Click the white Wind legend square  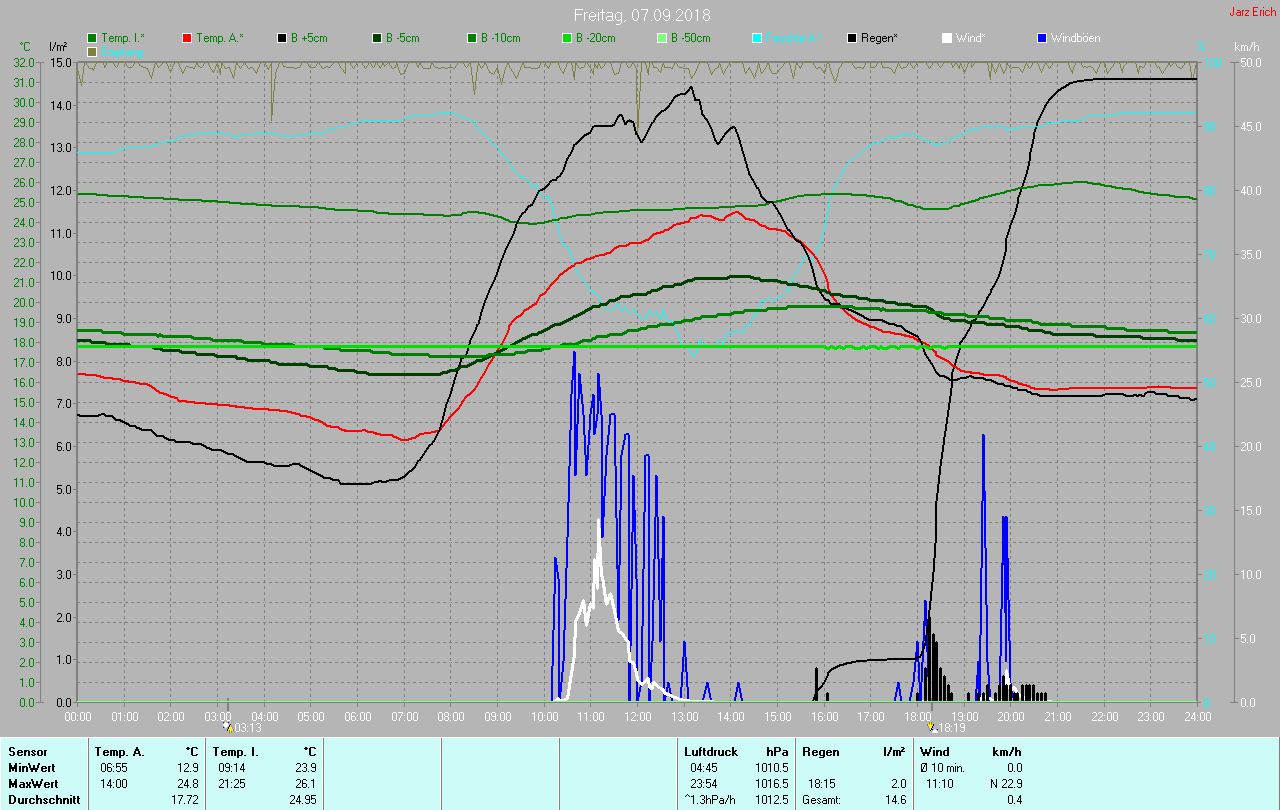point(947,38)
